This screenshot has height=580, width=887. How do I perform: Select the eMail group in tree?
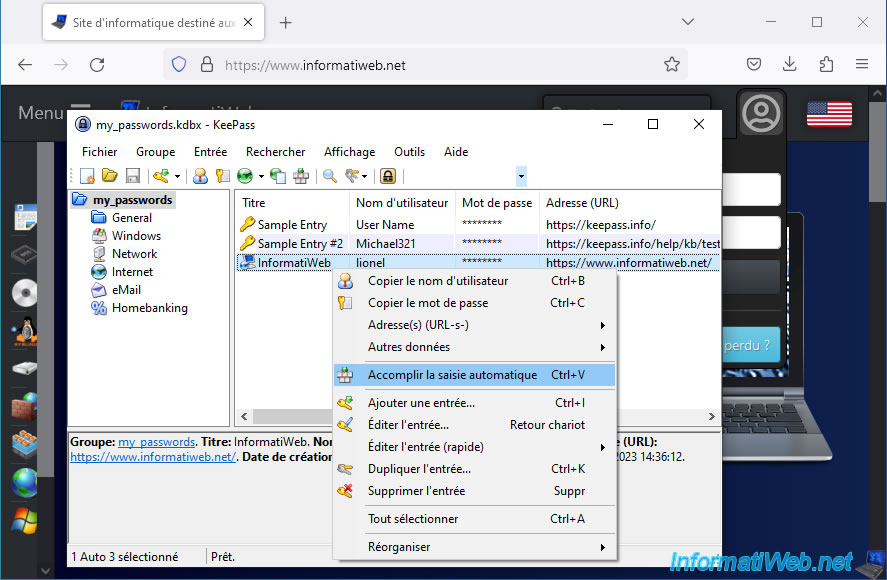click(x=126, y=290)
